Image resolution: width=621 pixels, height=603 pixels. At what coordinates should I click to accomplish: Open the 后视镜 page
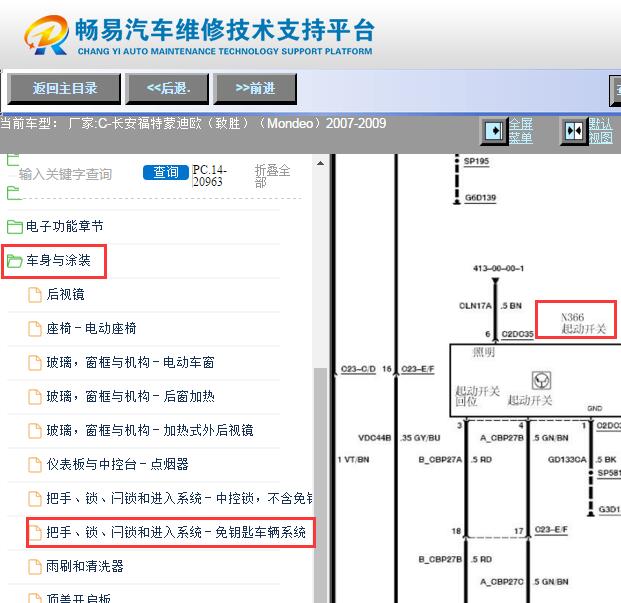65,294
